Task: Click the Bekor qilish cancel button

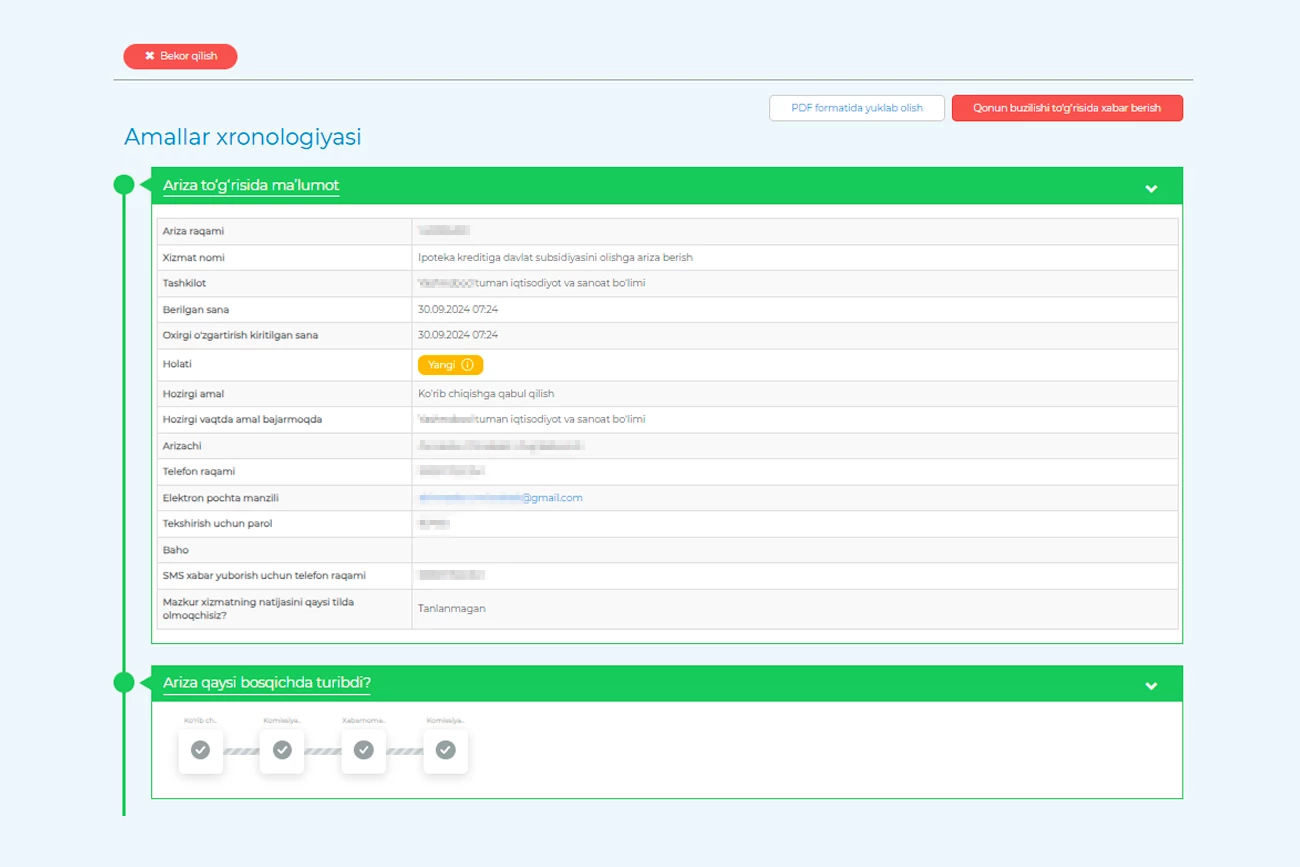Action: (x=180, y=56)
